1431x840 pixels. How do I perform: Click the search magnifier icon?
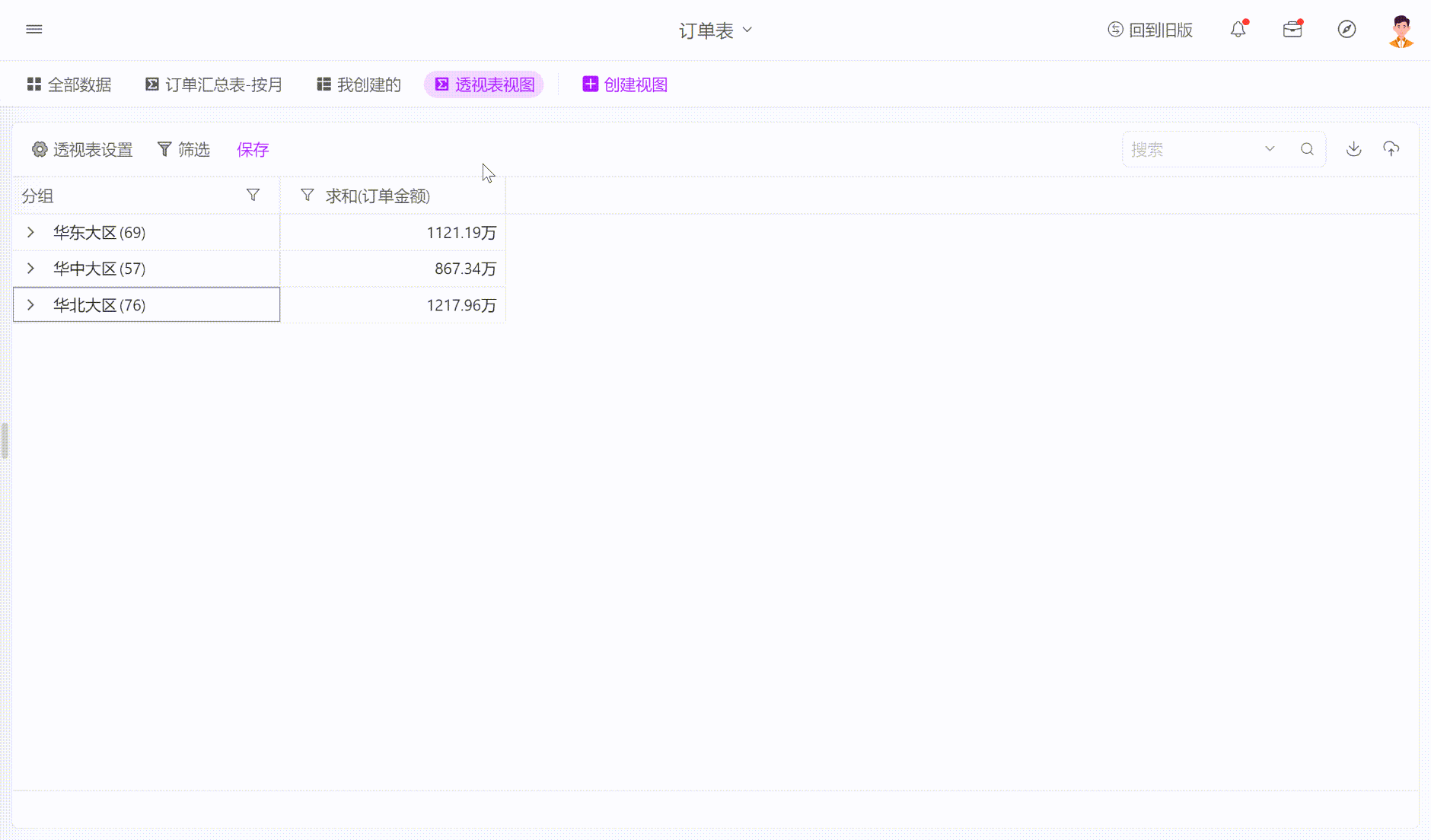click(x=1307, y=149)
